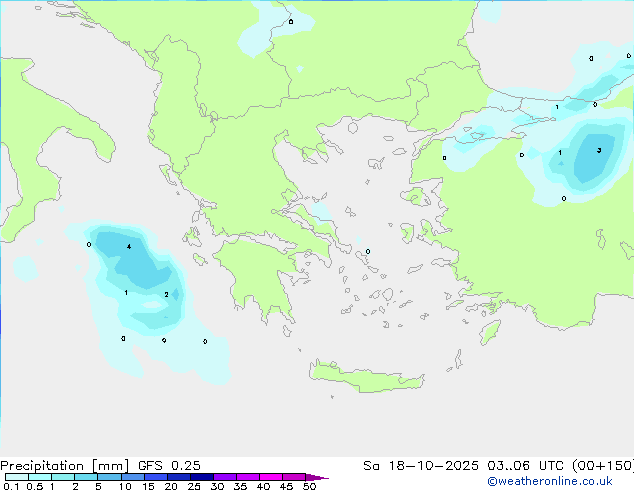The height and width of the screenshot is (490, 634).
Task: Pick the 25–30 mm dark navy legend swatch
Action: [202, 477]
